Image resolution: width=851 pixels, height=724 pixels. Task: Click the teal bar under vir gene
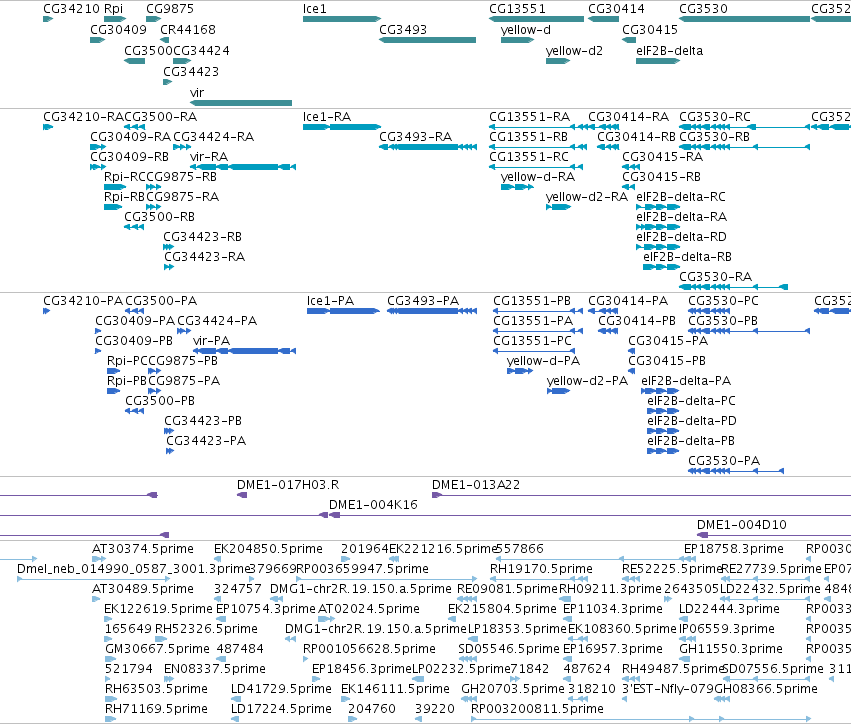241,103
